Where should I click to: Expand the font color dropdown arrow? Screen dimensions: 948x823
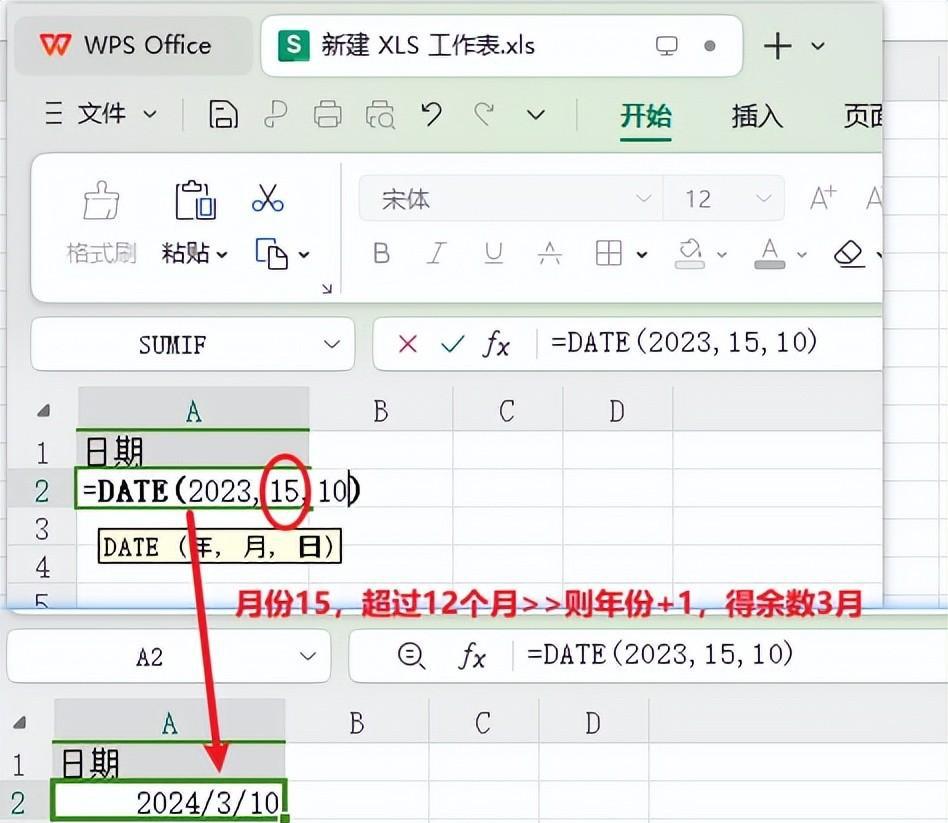pyautogui.click(x=802, y=255)
